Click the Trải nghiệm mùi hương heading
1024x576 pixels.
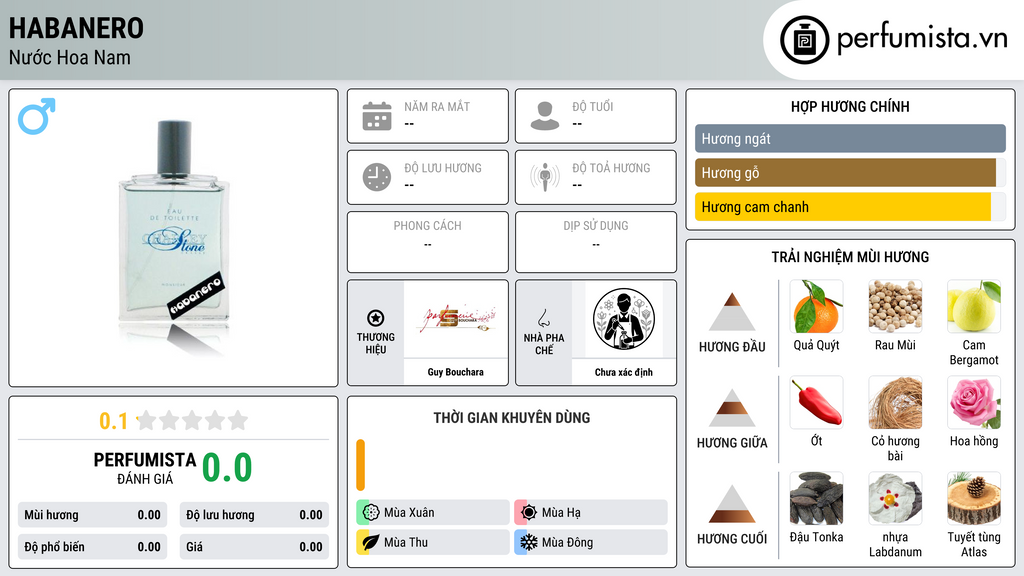pos(850,257)
